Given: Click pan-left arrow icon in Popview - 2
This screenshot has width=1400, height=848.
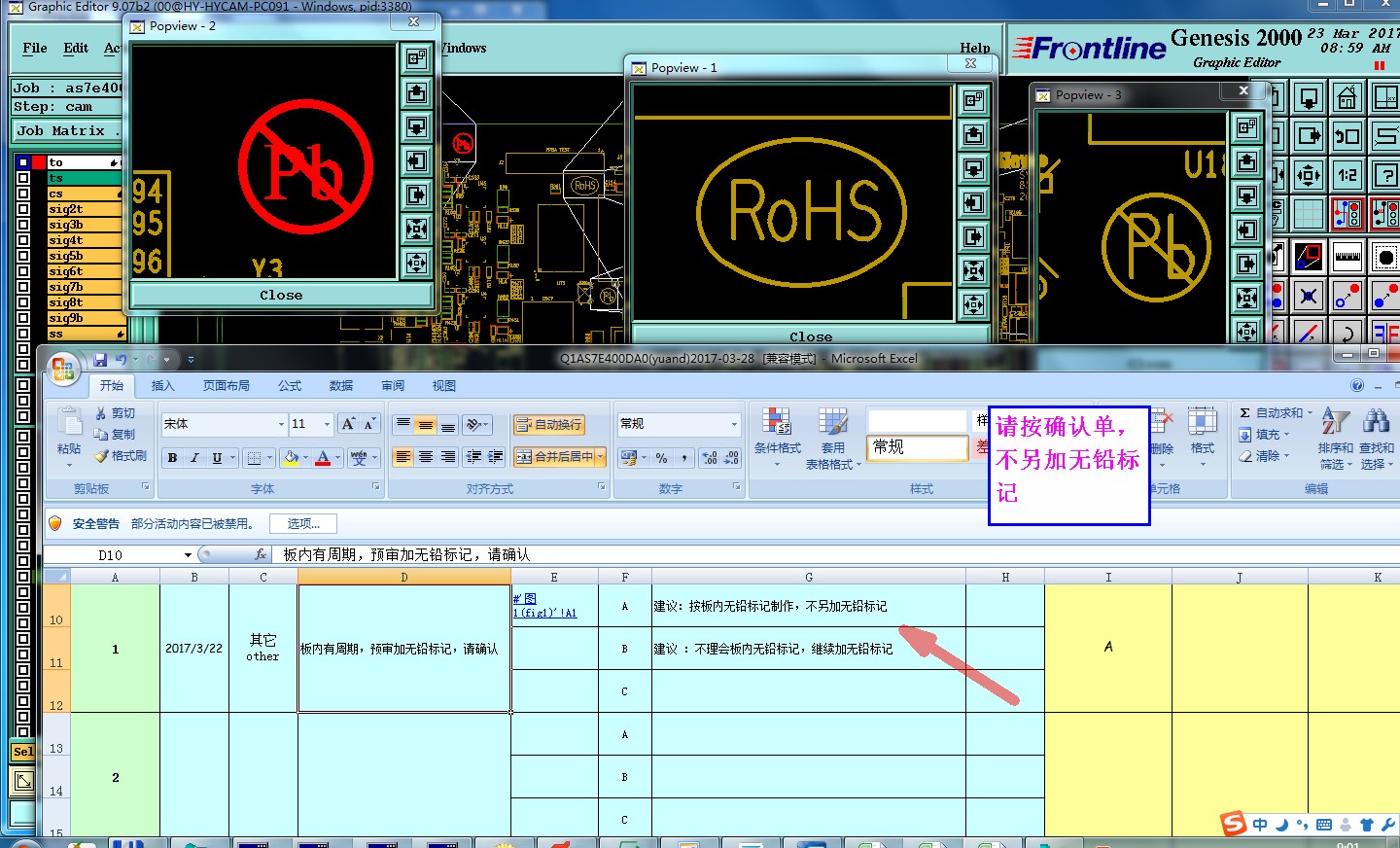Looking at the screenshot, I should tap(416, 161).
